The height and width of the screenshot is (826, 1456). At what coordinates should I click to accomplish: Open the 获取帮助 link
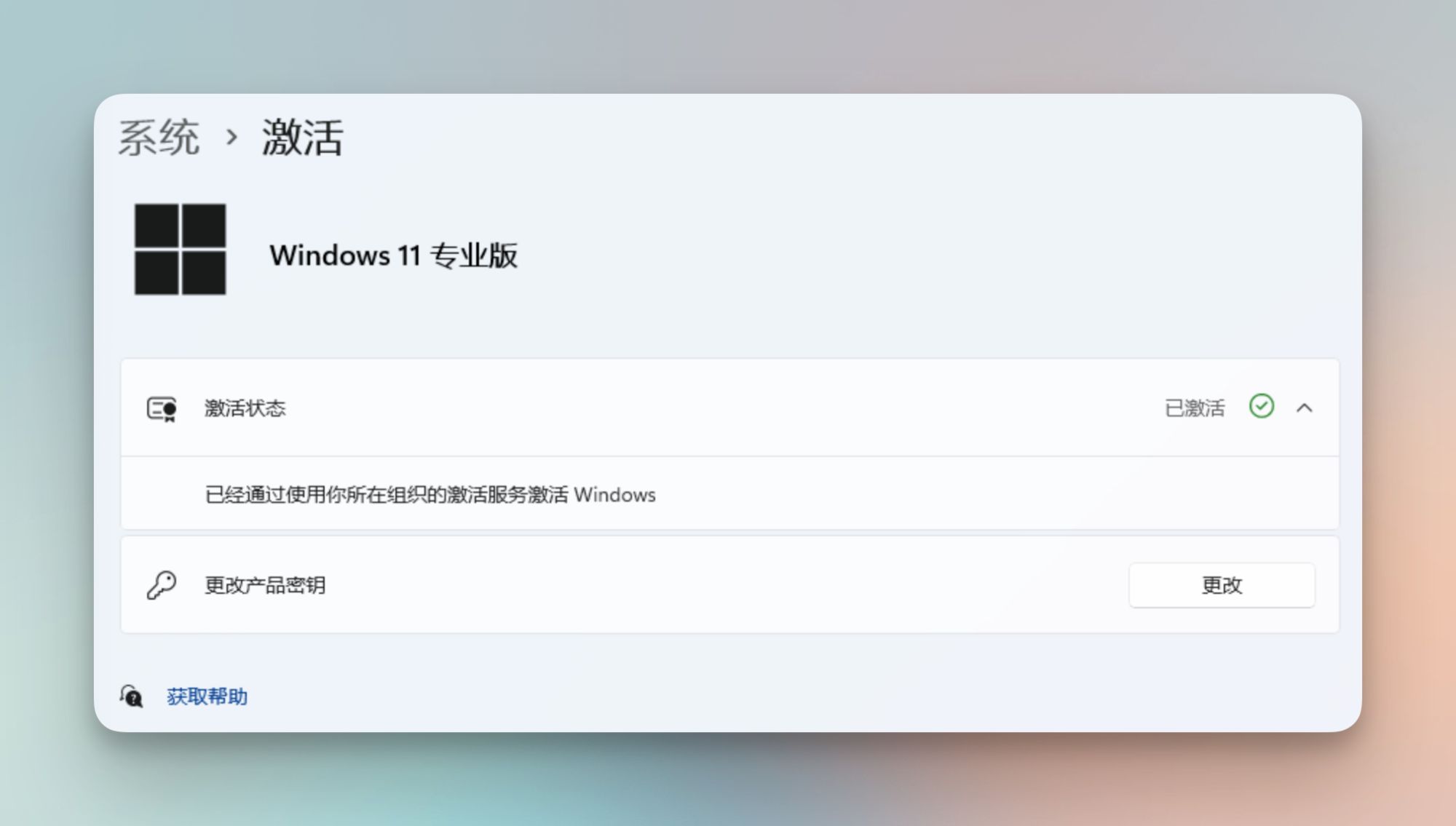pyautogui.click(x=207, y=696)
